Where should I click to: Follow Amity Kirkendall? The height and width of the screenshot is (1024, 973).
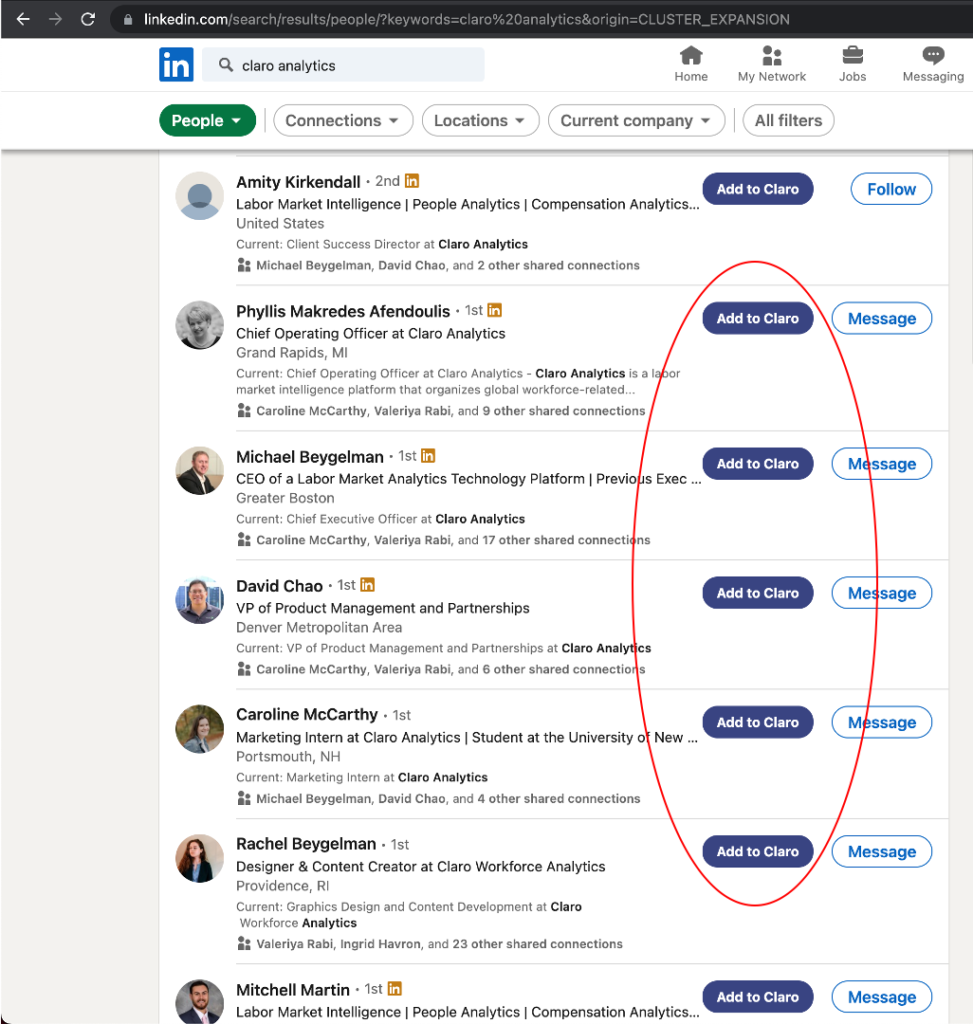tap(891, 189)
